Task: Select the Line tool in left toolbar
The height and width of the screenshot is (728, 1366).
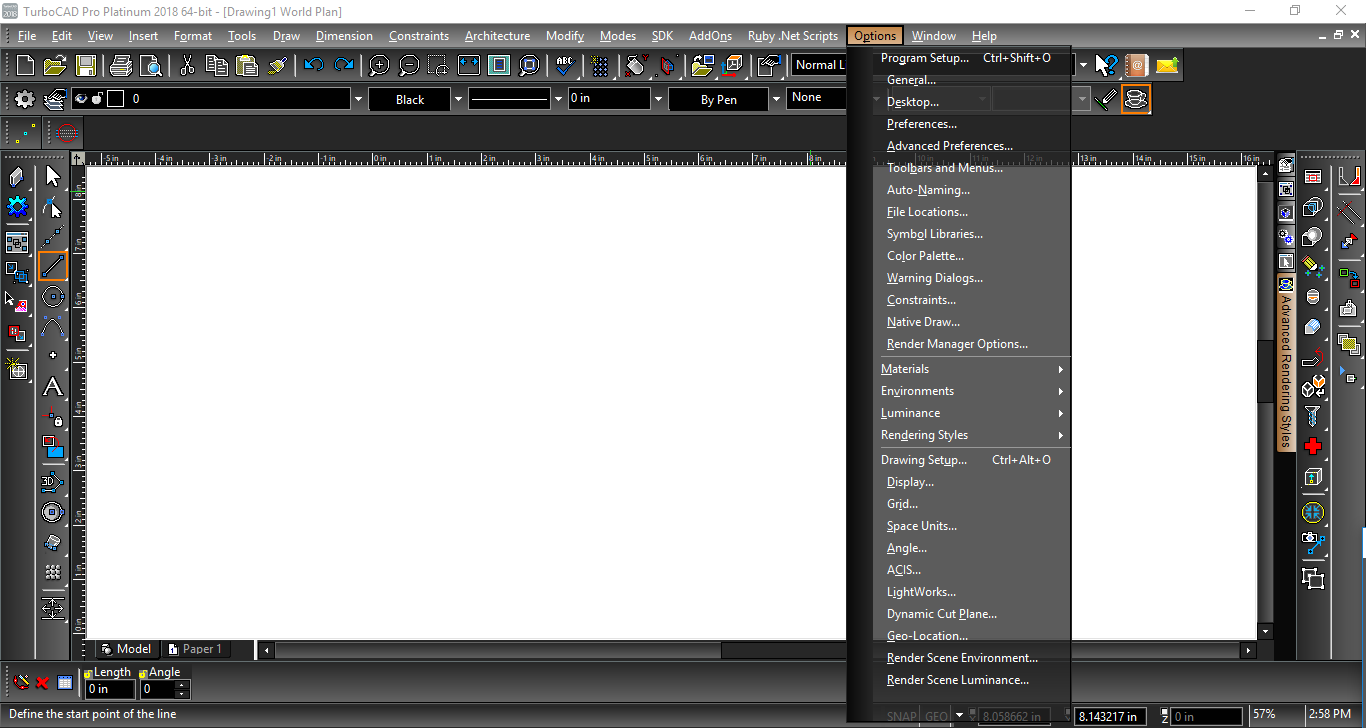Action: pyautogui.click(x=53, y=266)
